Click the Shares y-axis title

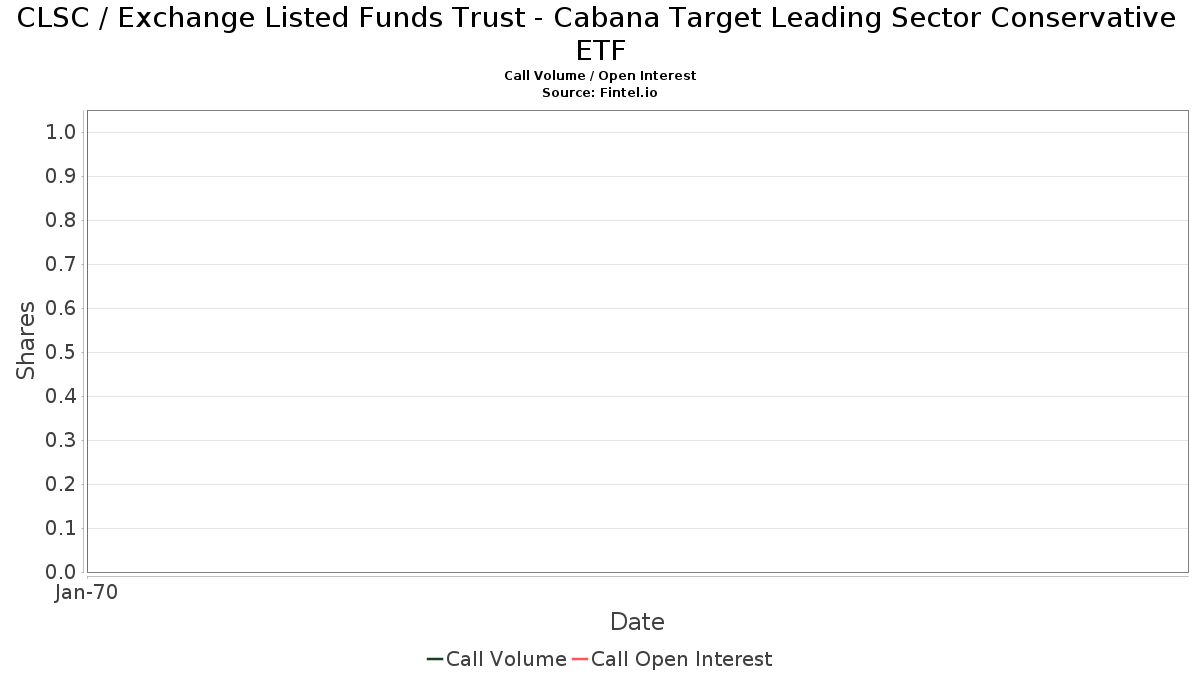(x=26, y=341)
